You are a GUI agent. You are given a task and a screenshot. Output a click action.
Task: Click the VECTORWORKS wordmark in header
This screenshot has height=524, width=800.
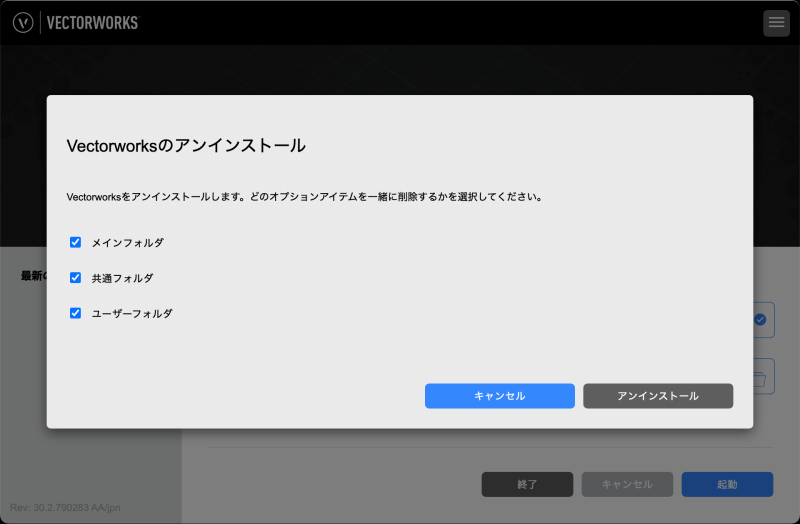(x=93, y=23)
